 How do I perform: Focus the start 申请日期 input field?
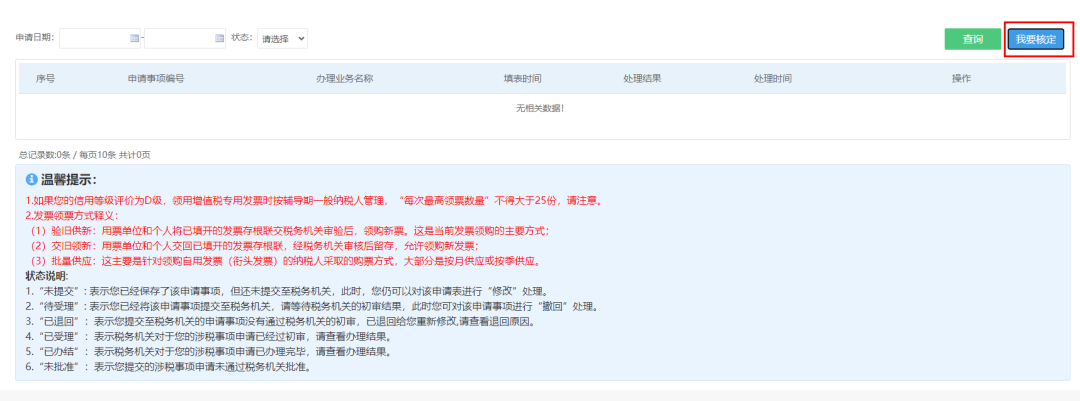pyautogui.click(x=100, y=39)
